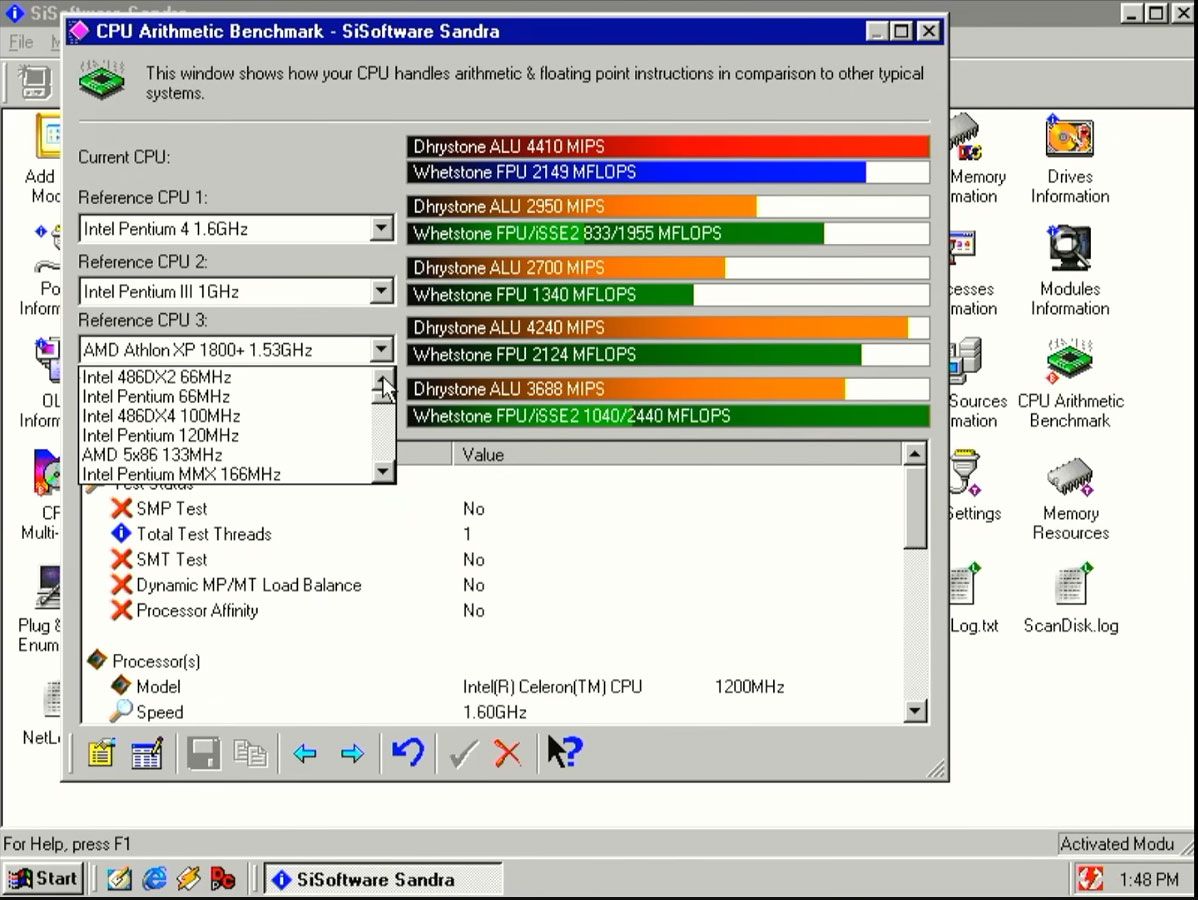Click the Model row label
The width and height of the screenshot is (1198, 900).
coord(158,686)
